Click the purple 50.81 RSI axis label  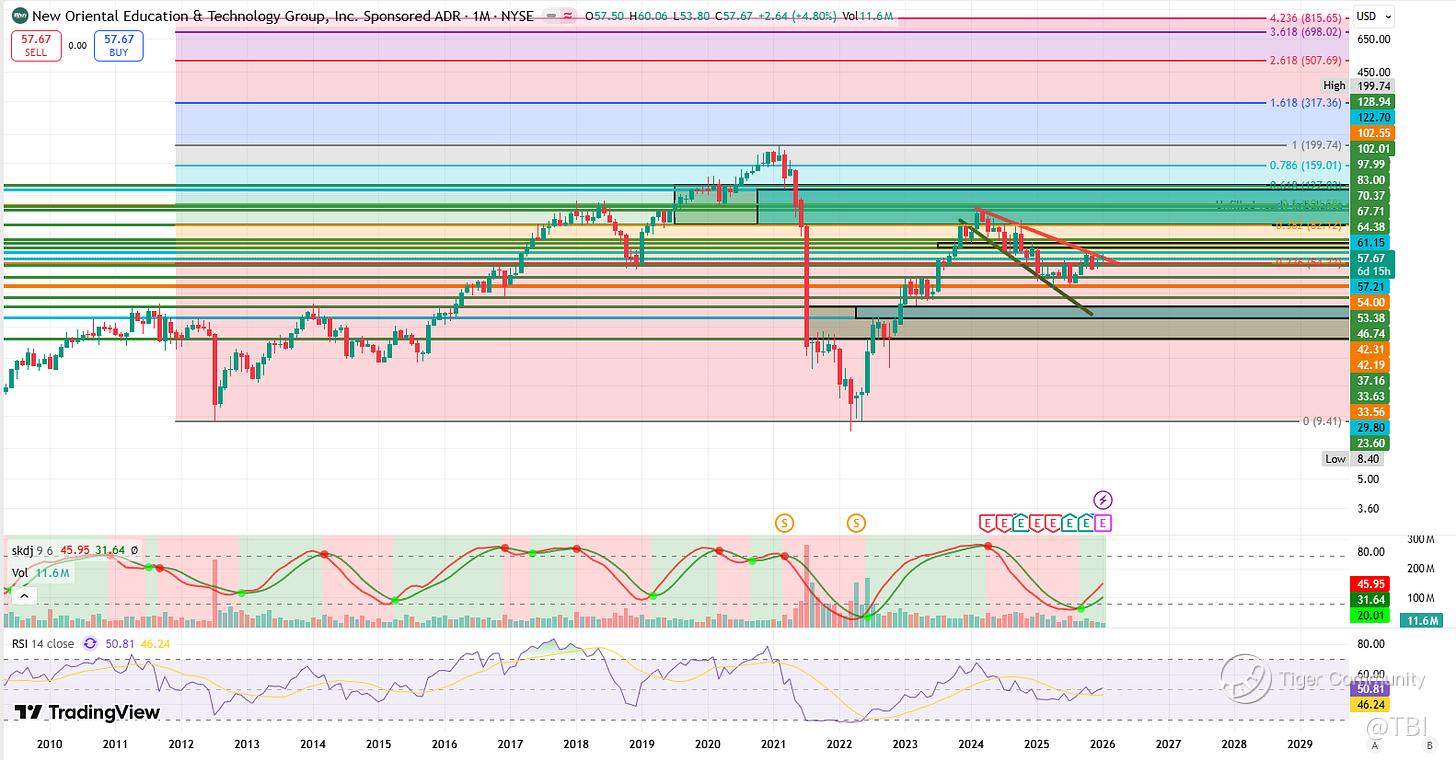pos(1371,689)
